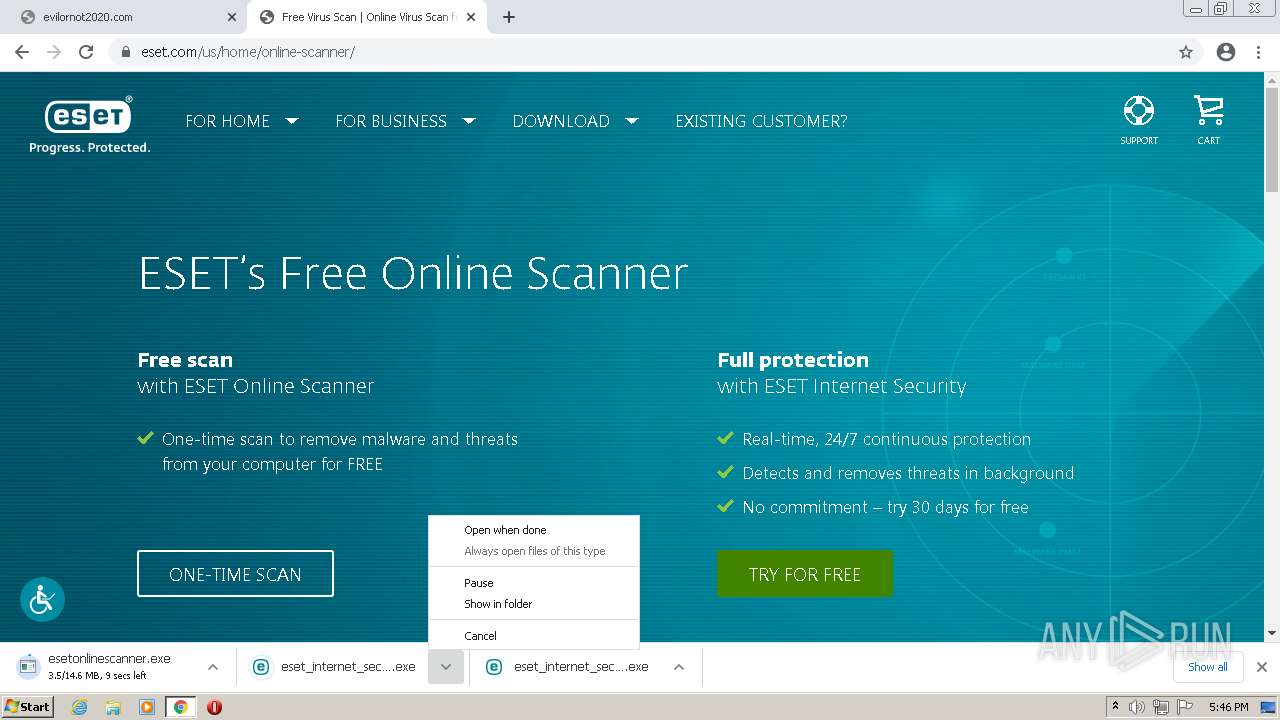
Task: Bookmark this page with the star icon
Action: [1186, 52]
